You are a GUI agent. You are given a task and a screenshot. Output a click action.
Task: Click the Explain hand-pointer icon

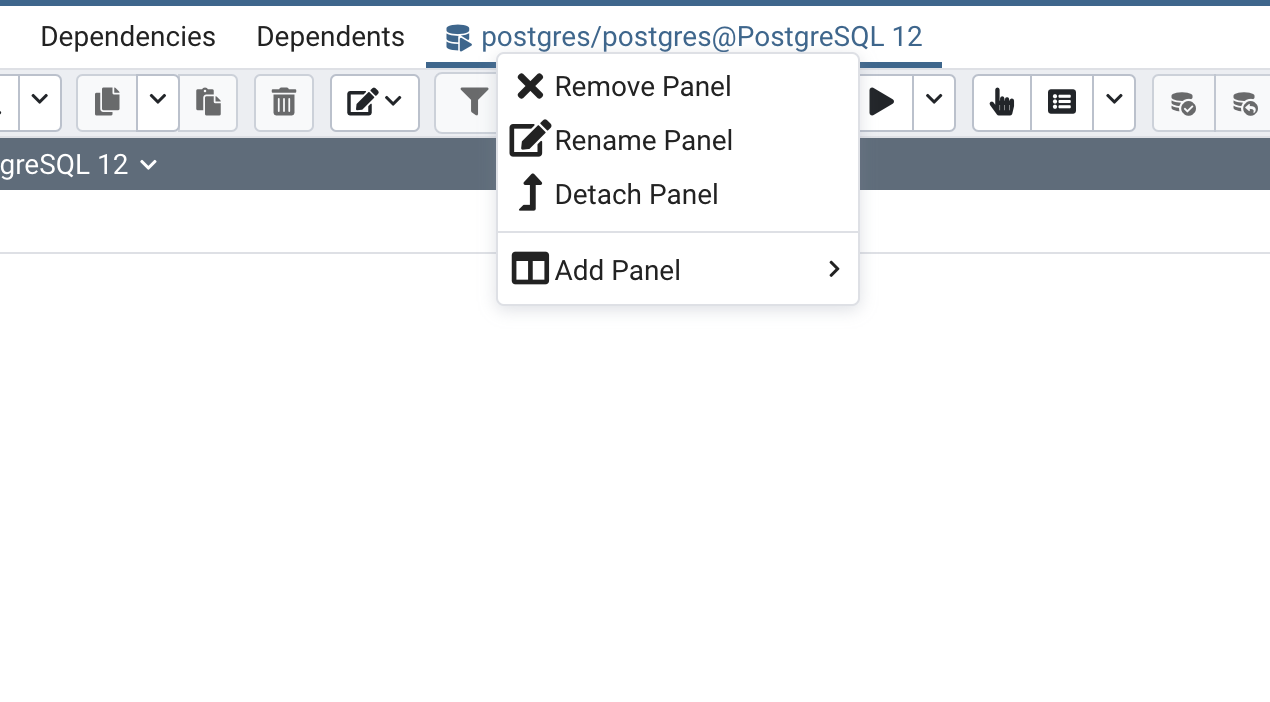pos(1002,102)
